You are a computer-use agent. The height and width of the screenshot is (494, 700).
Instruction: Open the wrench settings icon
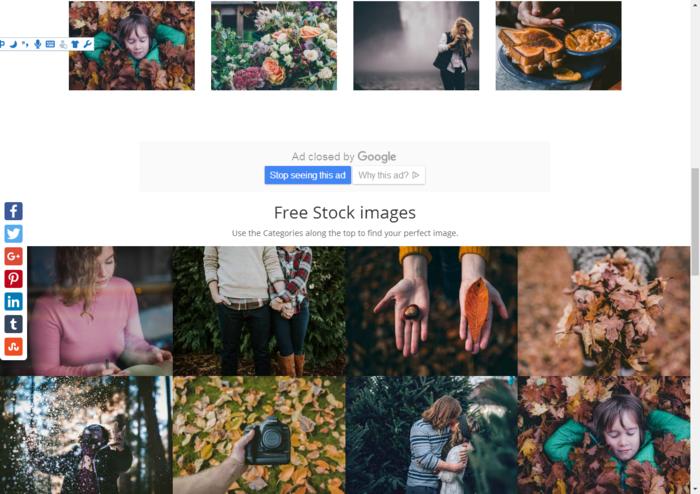pos(88,44)
